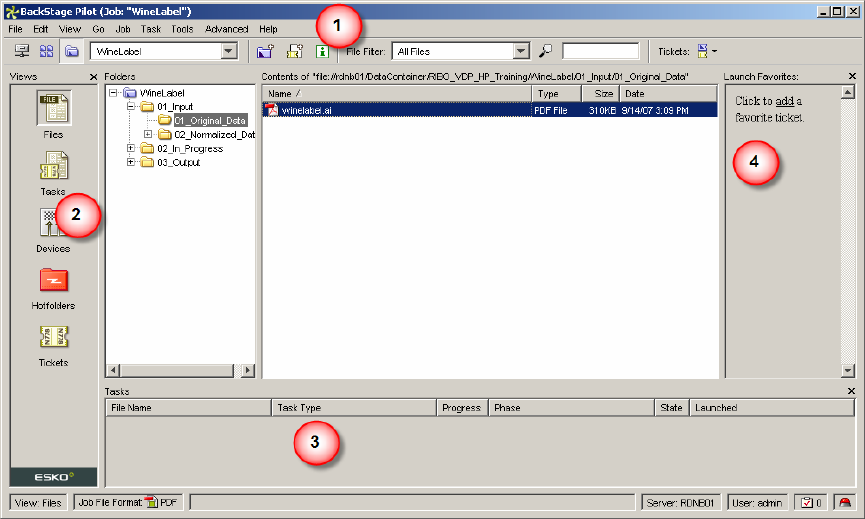Click Folders tree scroll left arrow
865x519 pixels.
click(113, 371)
